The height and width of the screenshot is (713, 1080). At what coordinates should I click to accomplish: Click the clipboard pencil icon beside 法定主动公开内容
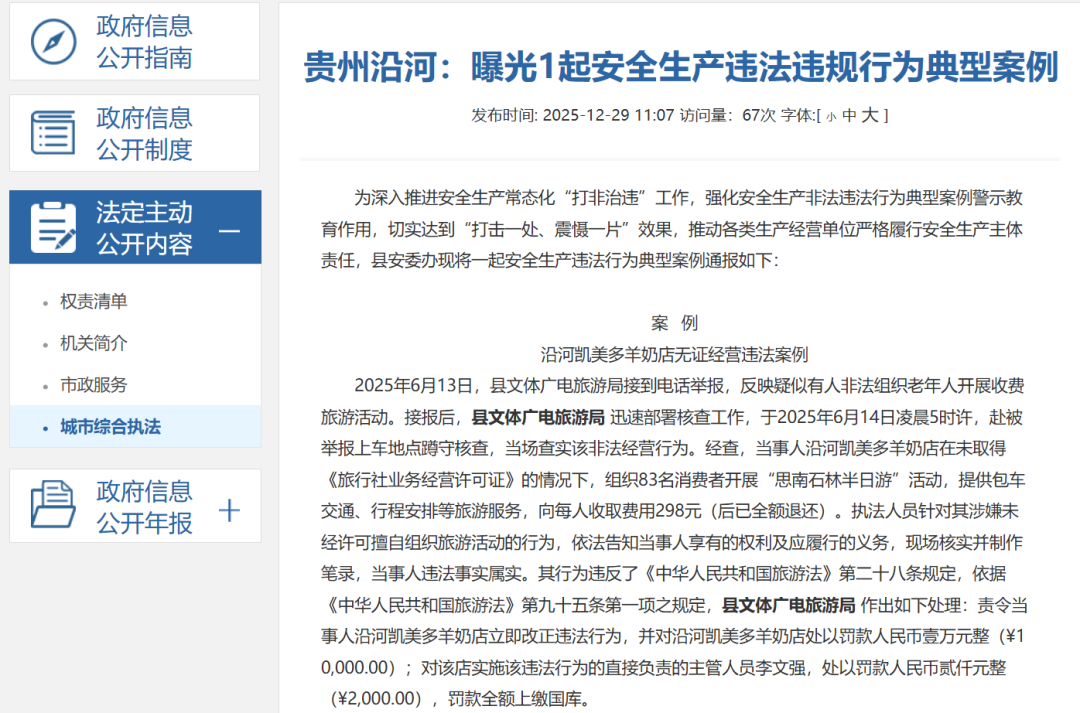[53, 227]
